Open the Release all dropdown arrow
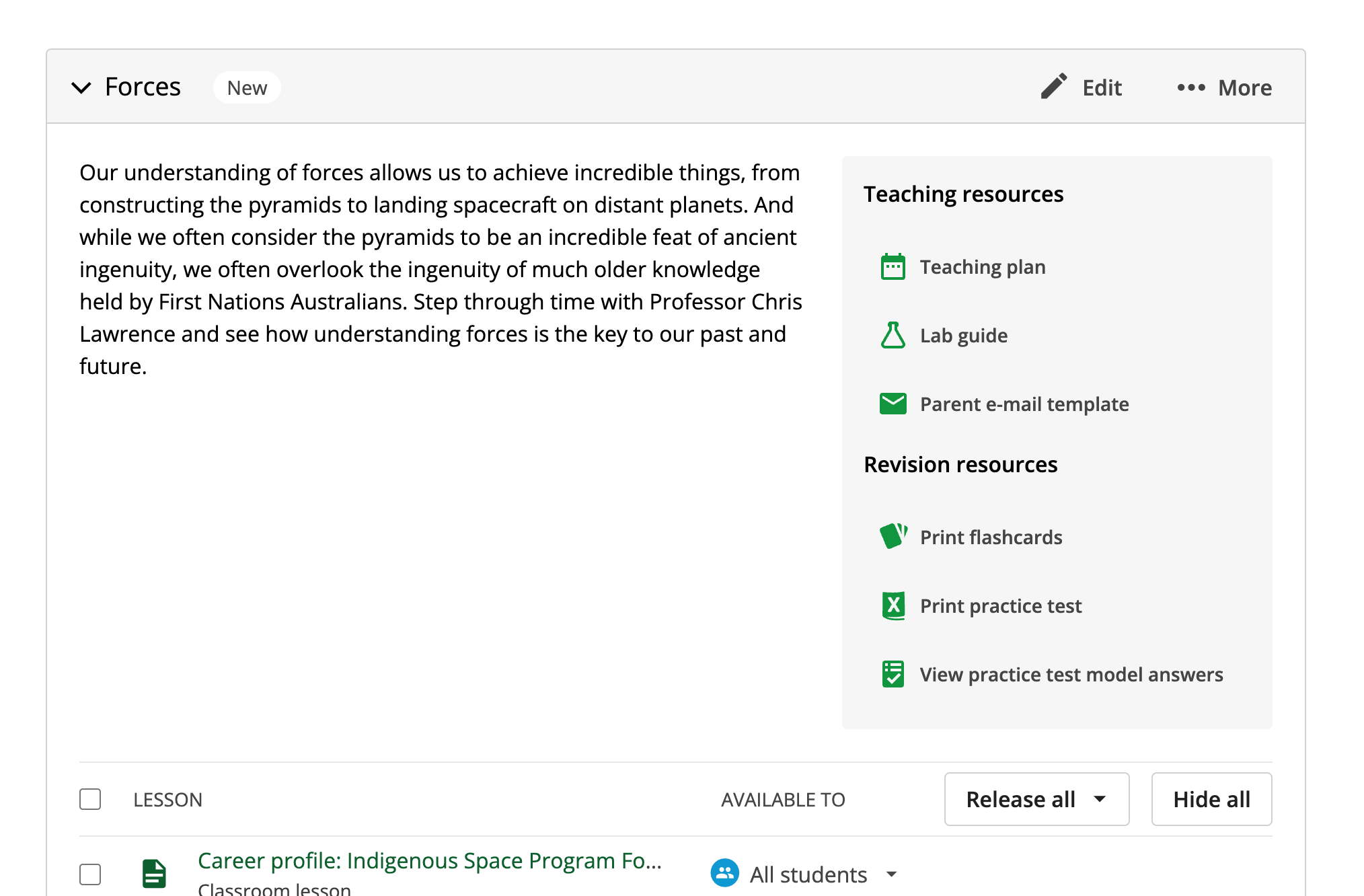Image resolution: width=1364 pixels, height=896 pixels. tap(1100, 799)
